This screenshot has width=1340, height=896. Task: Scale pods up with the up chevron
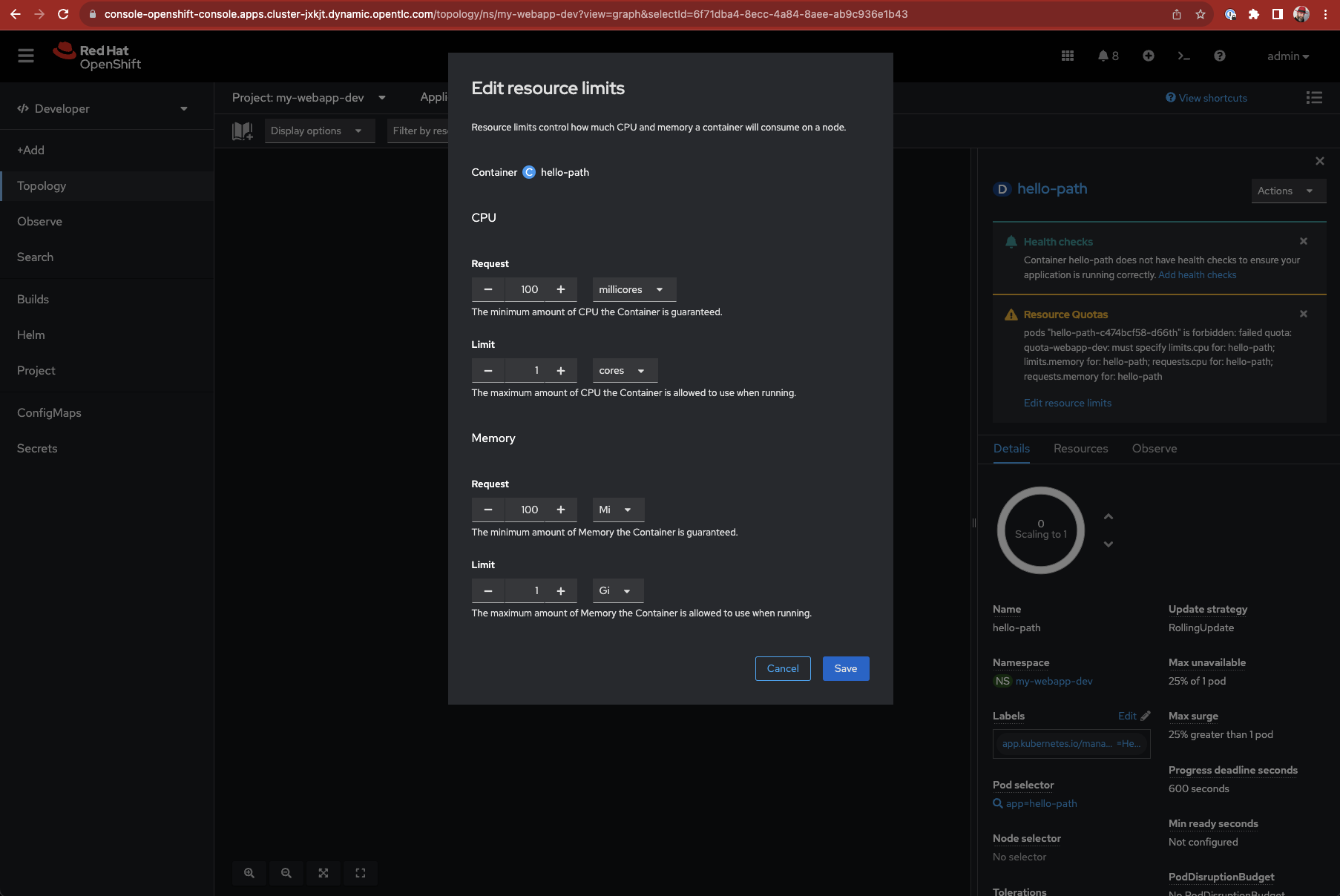click(x=1108, y=517)
